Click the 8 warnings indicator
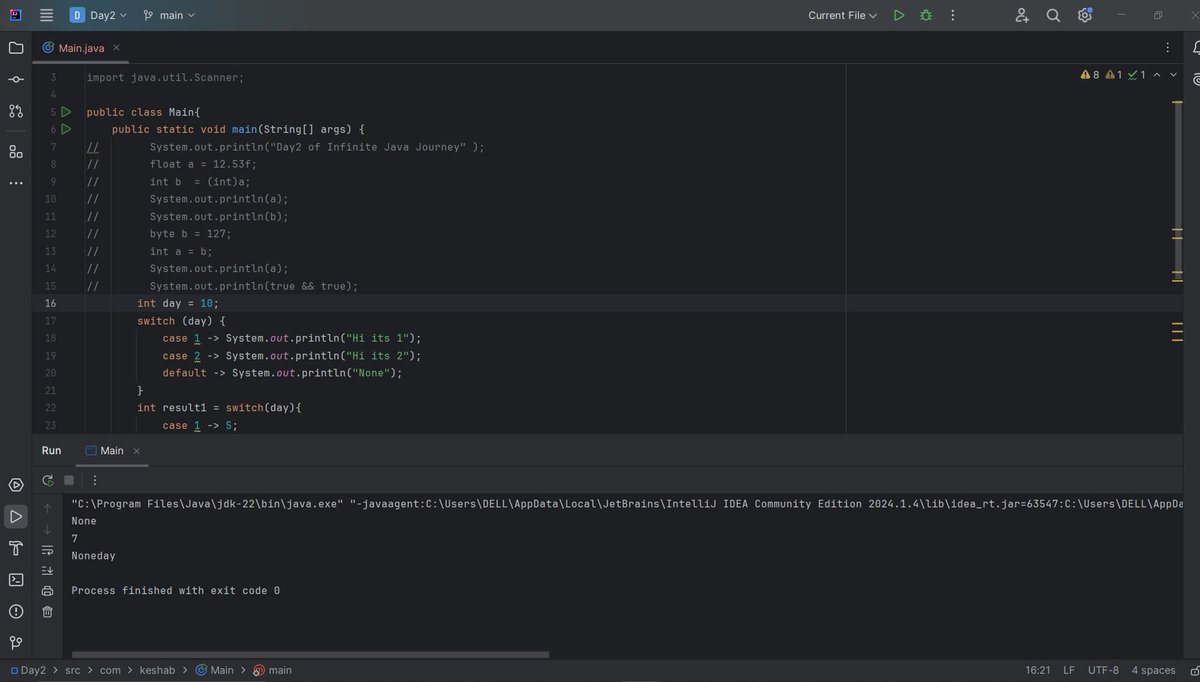The height and width of the screenshot is (682, 1200). click(x=1090, y=75)
